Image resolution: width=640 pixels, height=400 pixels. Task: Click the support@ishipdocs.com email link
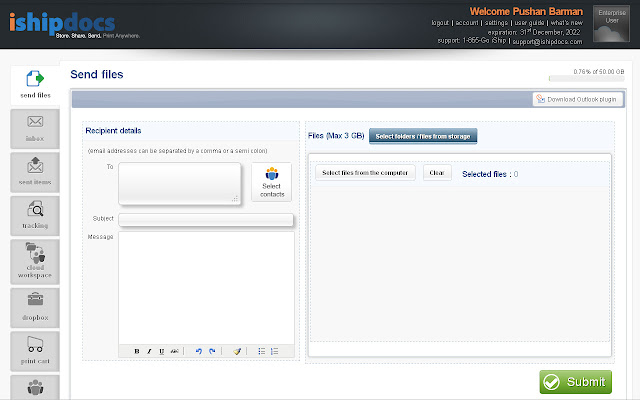point(547,42)
